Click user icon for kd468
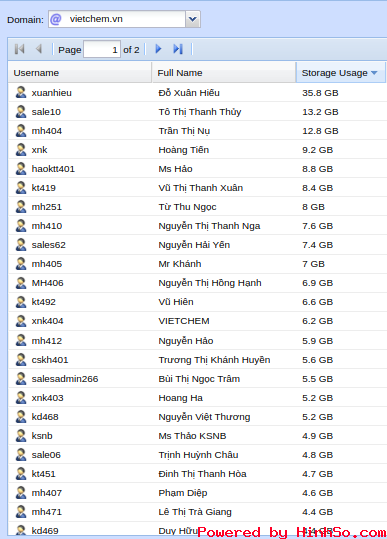 tap(21, 416)
